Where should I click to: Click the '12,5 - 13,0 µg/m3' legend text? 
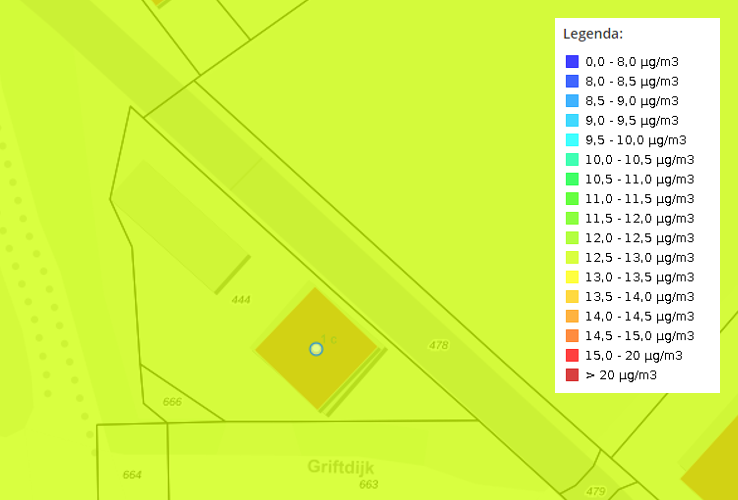pos(640,258)
